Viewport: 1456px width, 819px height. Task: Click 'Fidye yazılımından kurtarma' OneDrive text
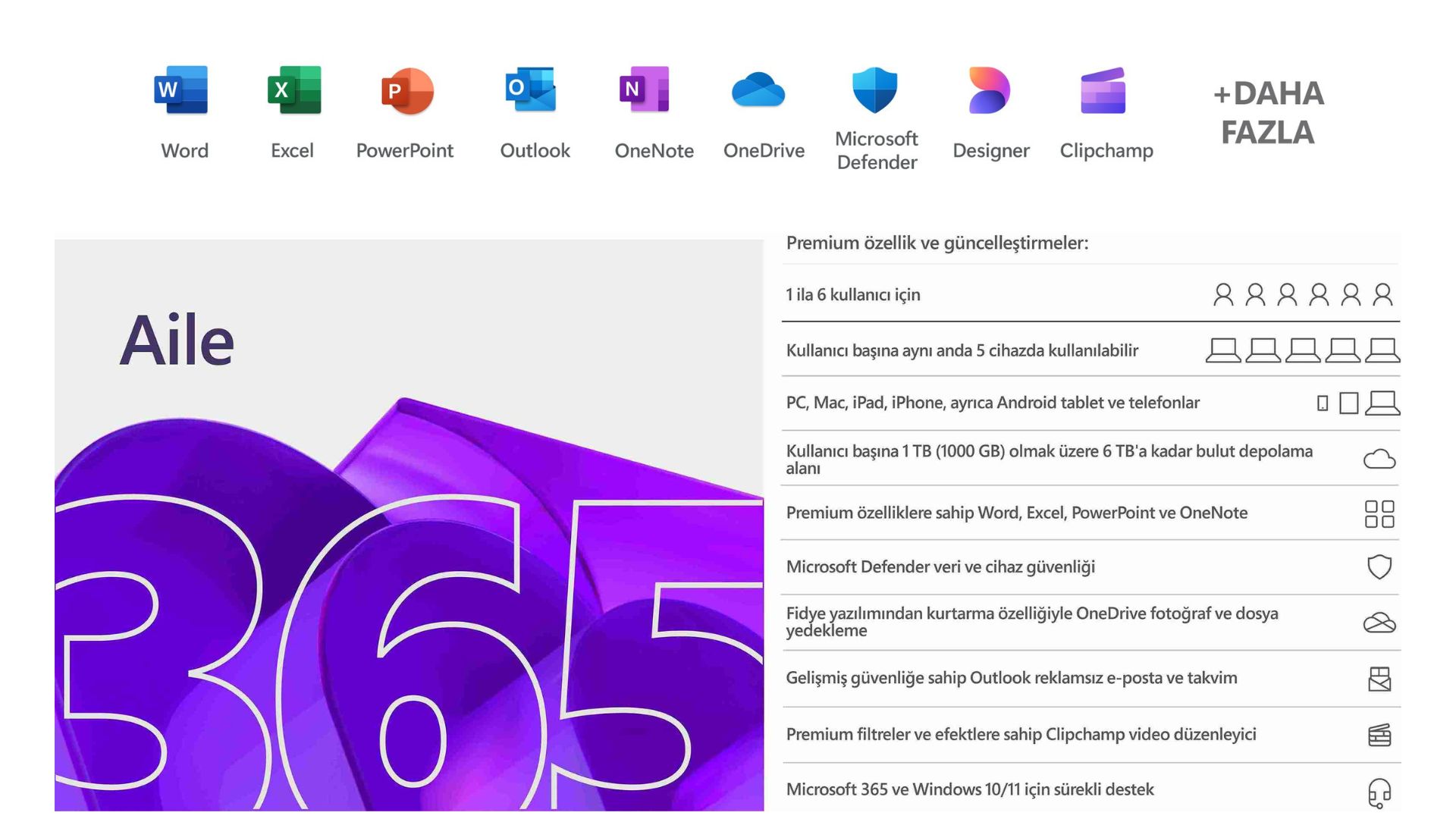pyautogui.click(x=1032, y=622)
